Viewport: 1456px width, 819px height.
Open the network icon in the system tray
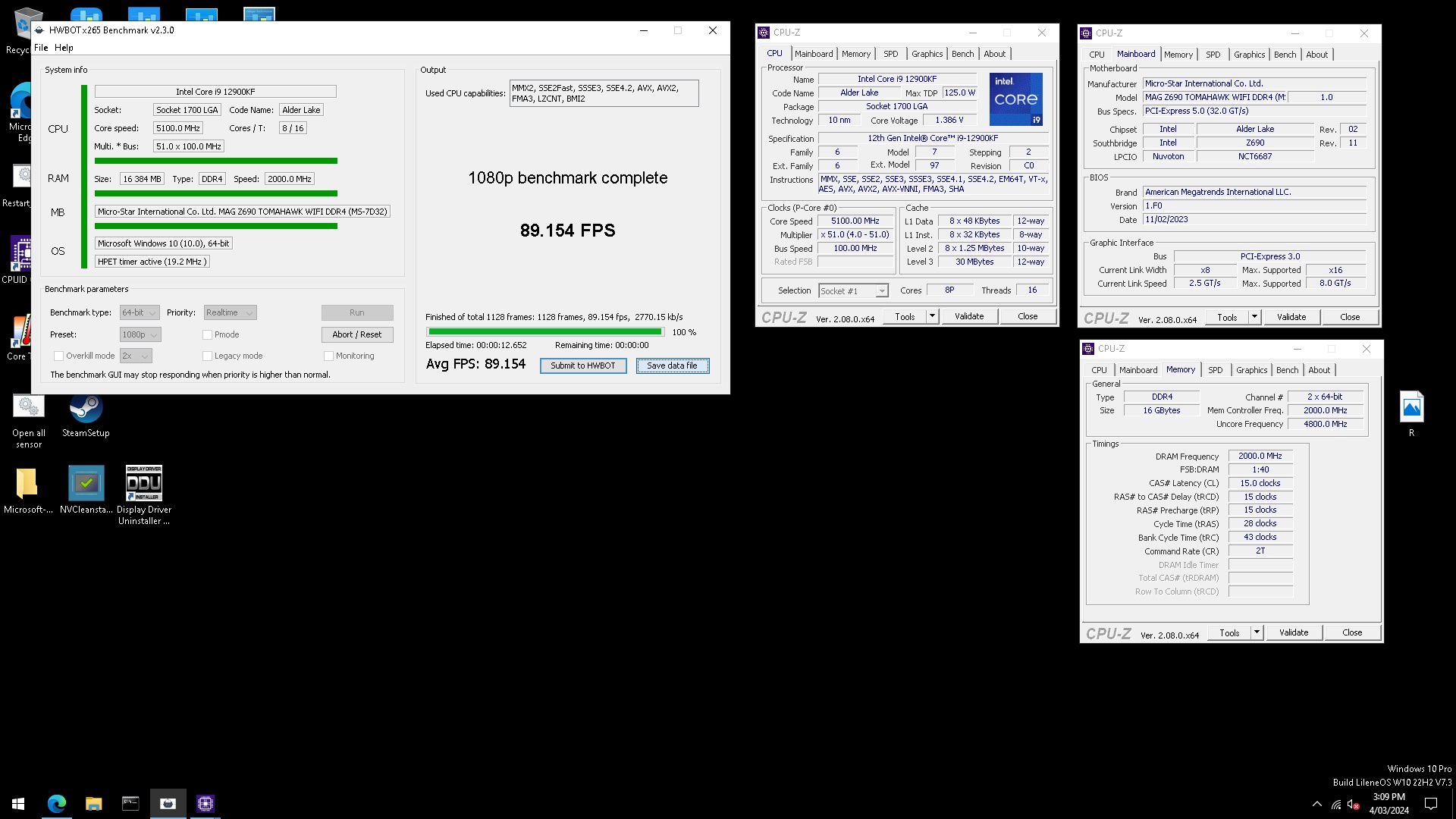coord(1336,804)
